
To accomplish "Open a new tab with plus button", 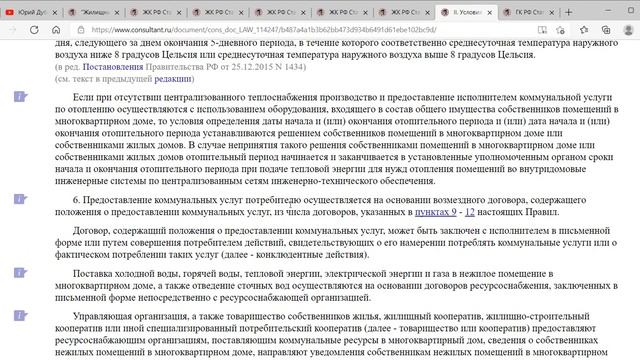I will (x=568, y=12).
